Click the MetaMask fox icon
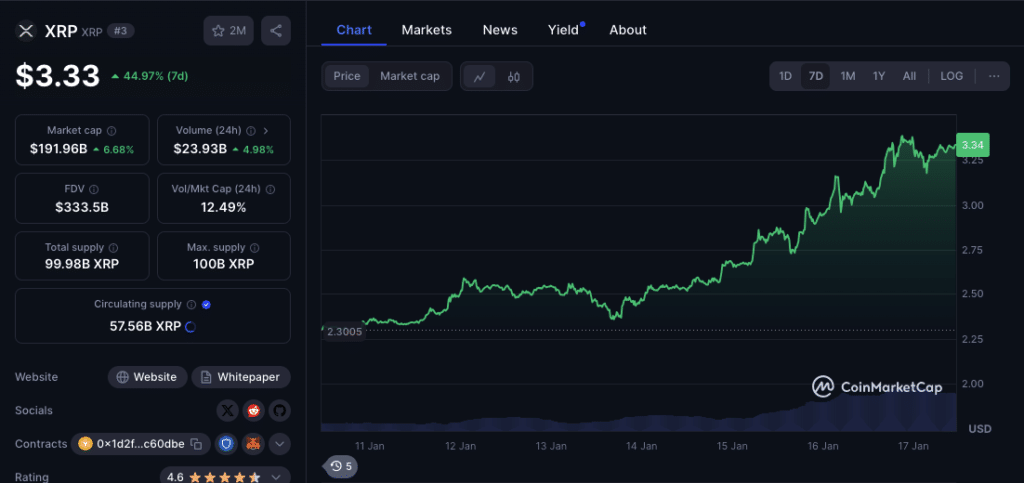 (x=253, y=444)
